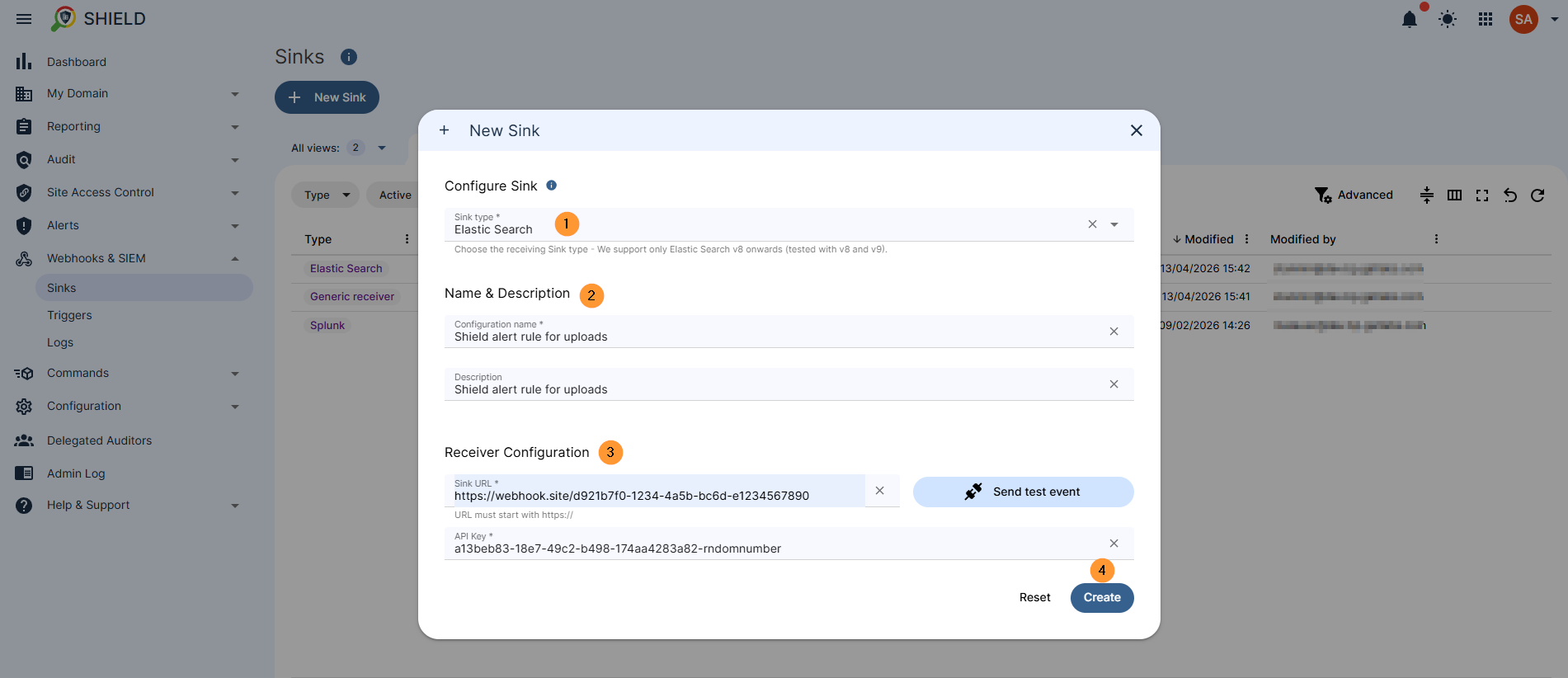This screenshot has width=1568, height=678.
Task: Select Sinks in the sidebar
Action: pyautogui.click(x=144, y=288)
